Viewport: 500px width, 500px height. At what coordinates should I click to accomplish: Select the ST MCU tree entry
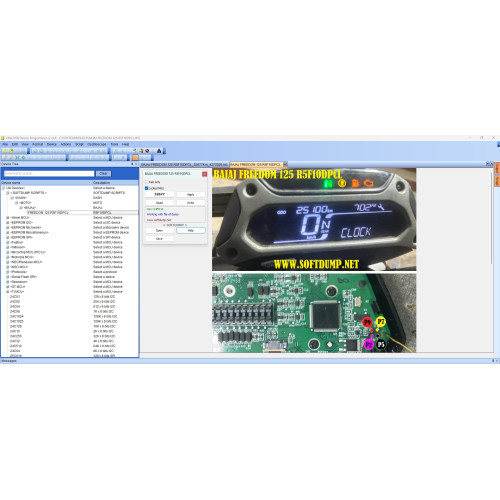(18, 287)
